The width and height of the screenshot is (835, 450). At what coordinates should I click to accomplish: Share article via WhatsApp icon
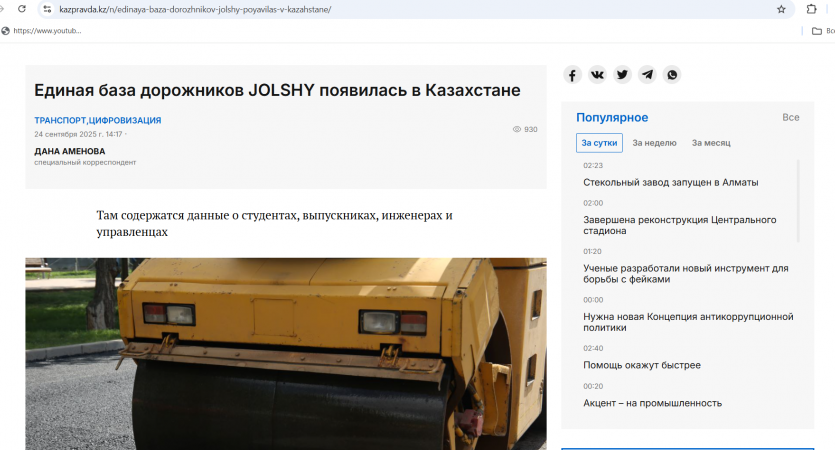click(672, 75)
